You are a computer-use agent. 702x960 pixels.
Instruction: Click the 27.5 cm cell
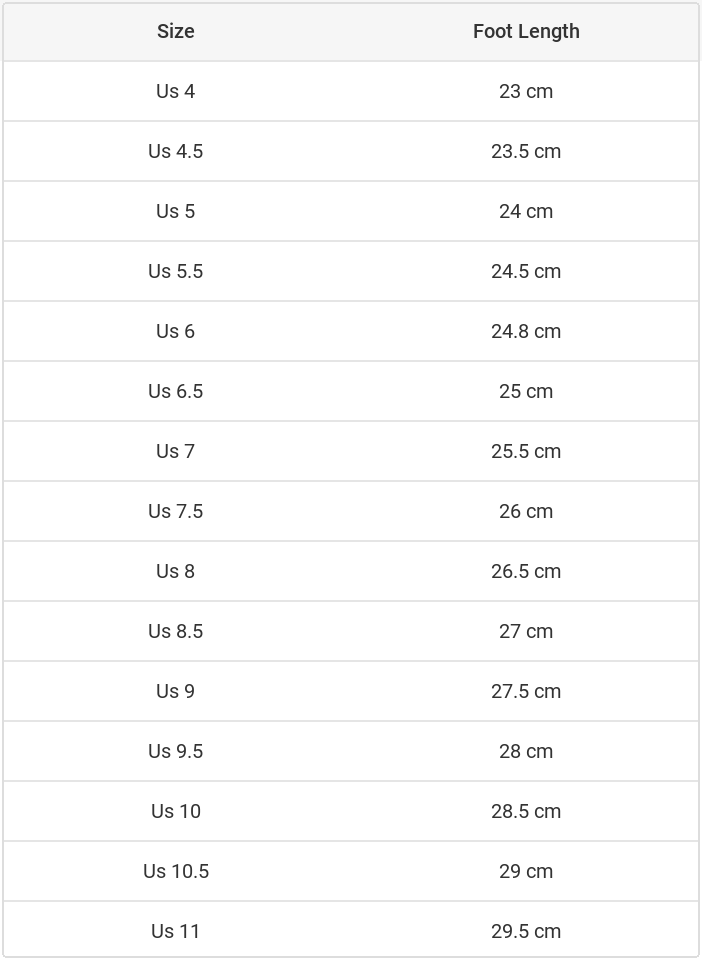pyautogui.click(x=526, y=691)
